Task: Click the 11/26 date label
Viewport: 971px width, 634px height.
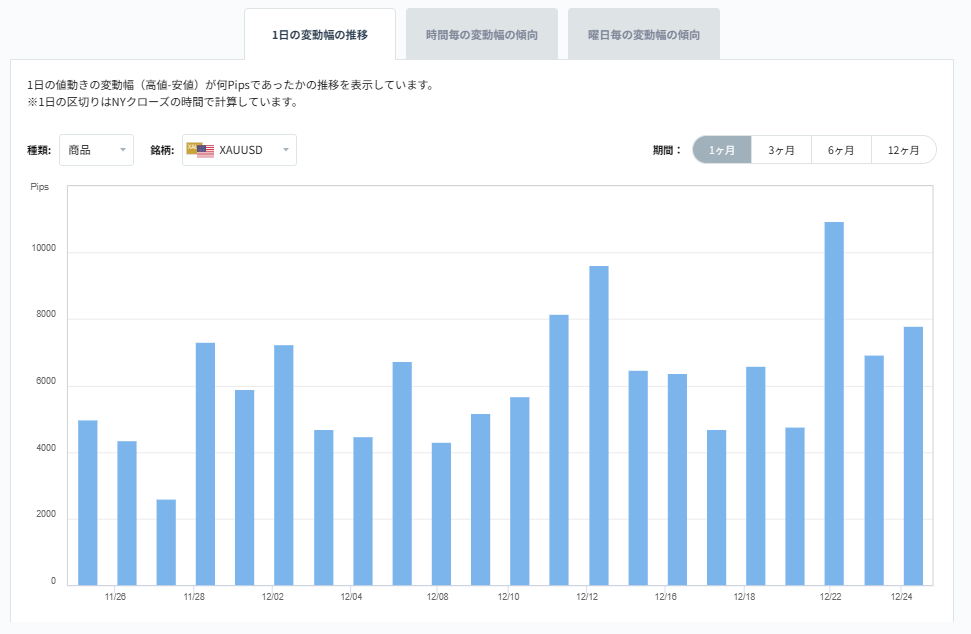Action: tap(115, 593)
